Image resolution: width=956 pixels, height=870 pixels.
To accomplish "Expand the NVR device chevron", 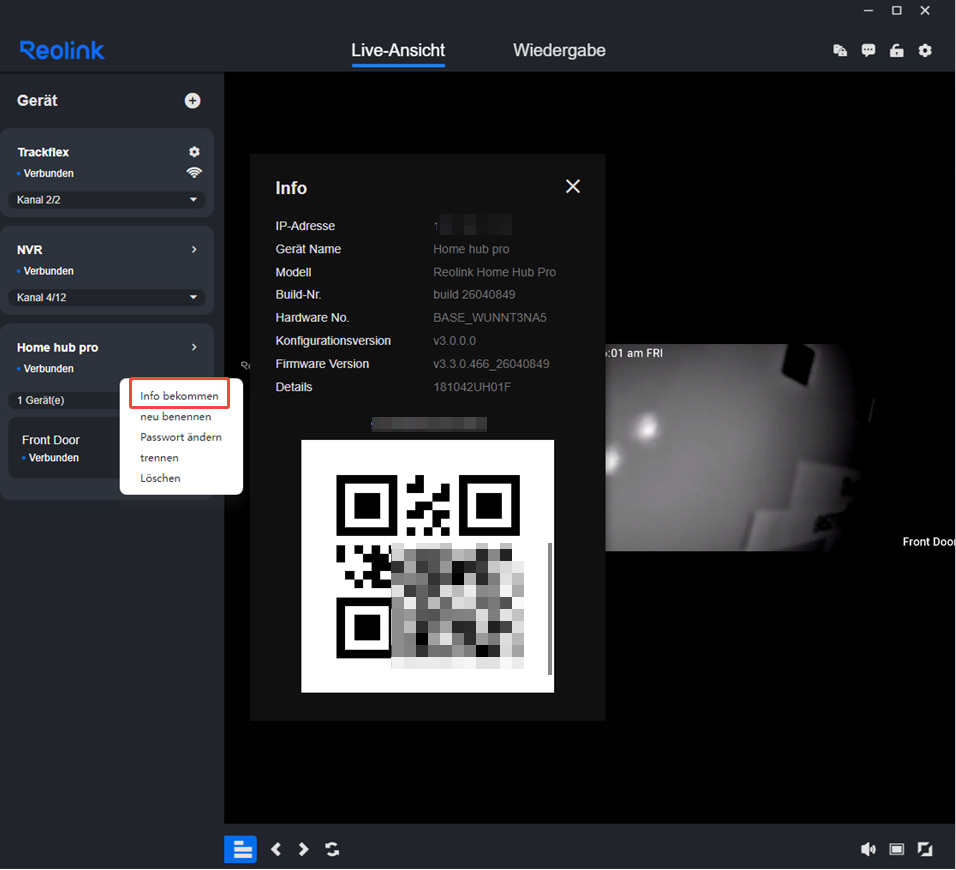I will click(194, 249).
